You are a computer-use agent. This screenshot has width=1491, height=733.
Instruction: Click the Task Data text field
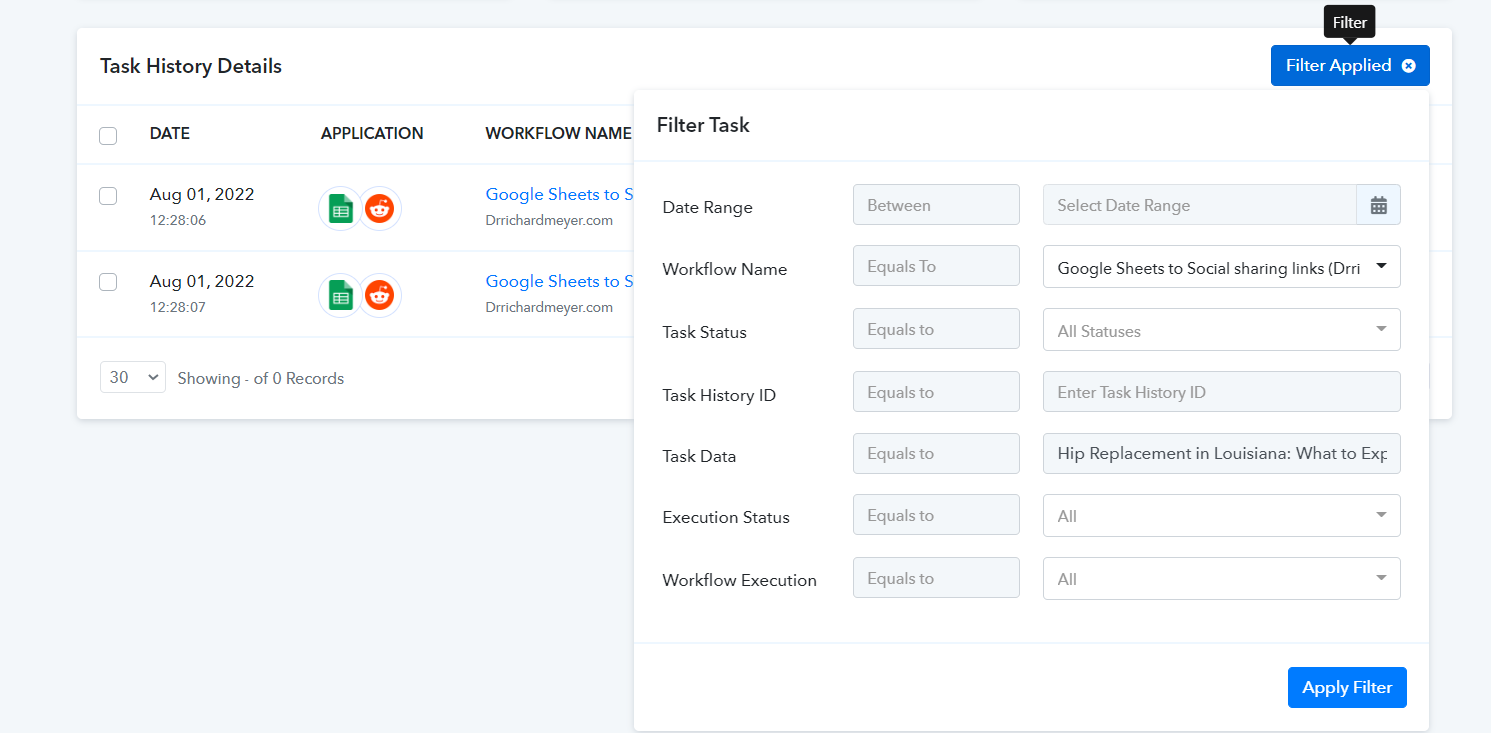coord(1222,453)
